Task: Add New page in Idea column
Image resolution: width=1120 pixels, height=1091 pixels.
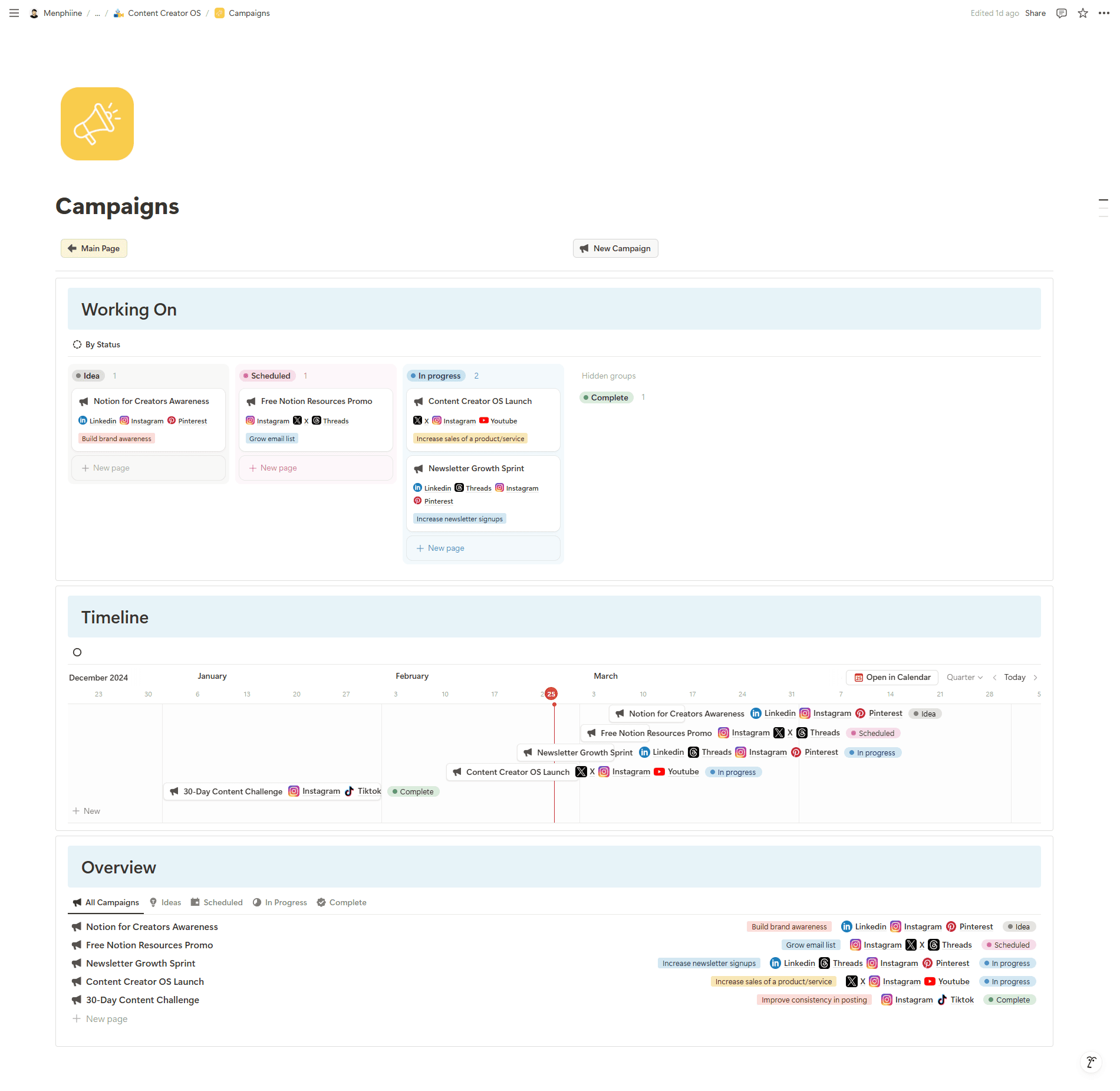Action: coord(149,468)
